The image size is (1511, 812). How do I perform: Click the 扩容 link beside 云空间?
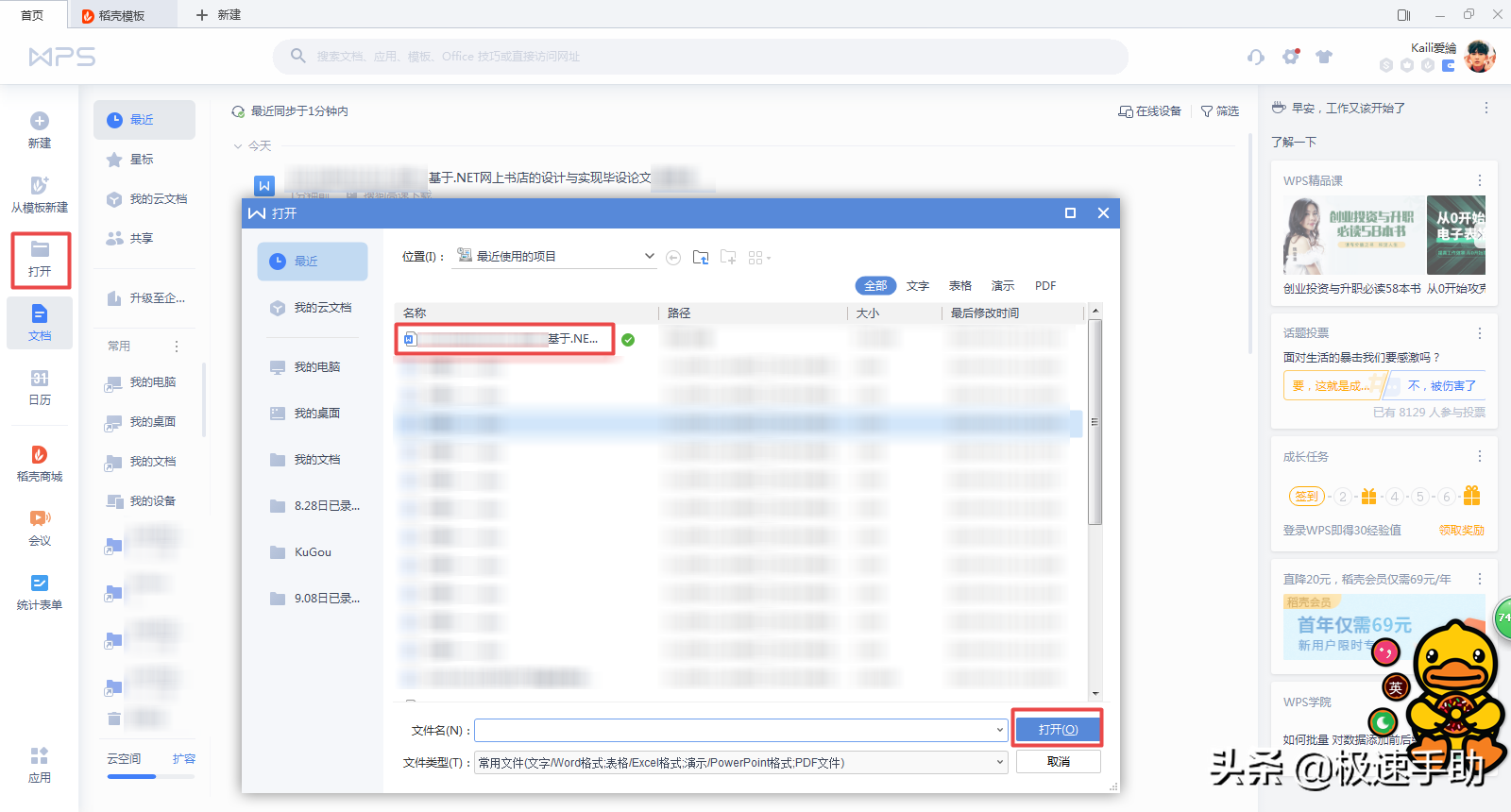point(184,759)
